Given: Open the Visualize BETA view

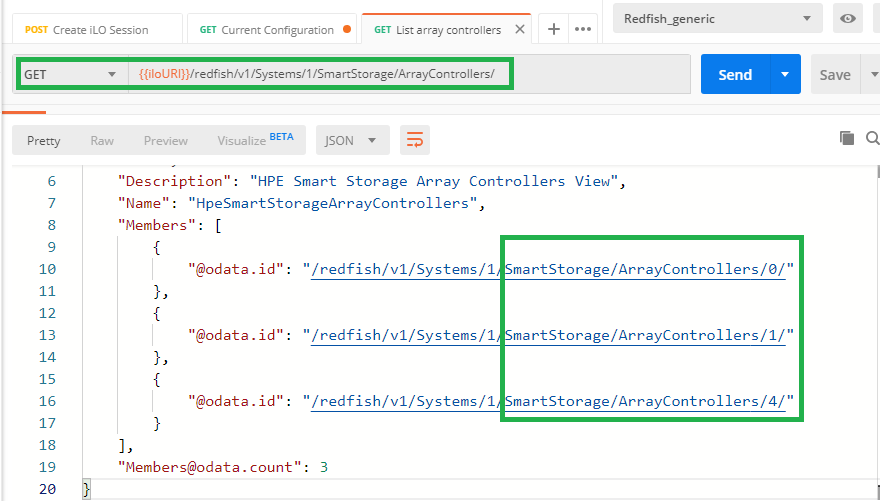Looking at the screenshot, I should click(x=255, y=140).
